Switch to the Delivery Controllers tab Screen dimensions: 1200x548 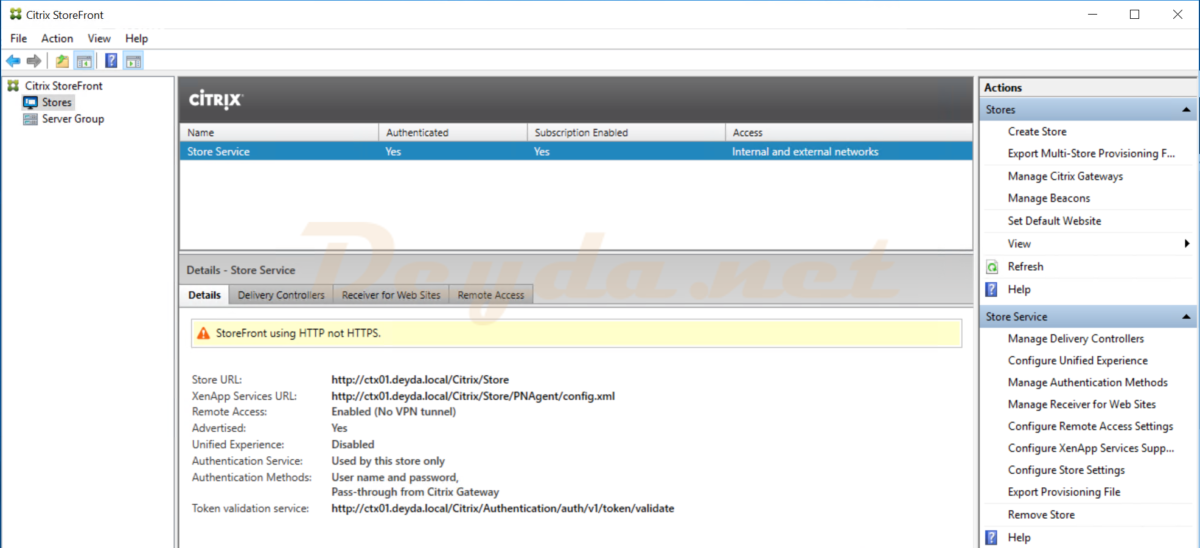click(x=281, y=295)
